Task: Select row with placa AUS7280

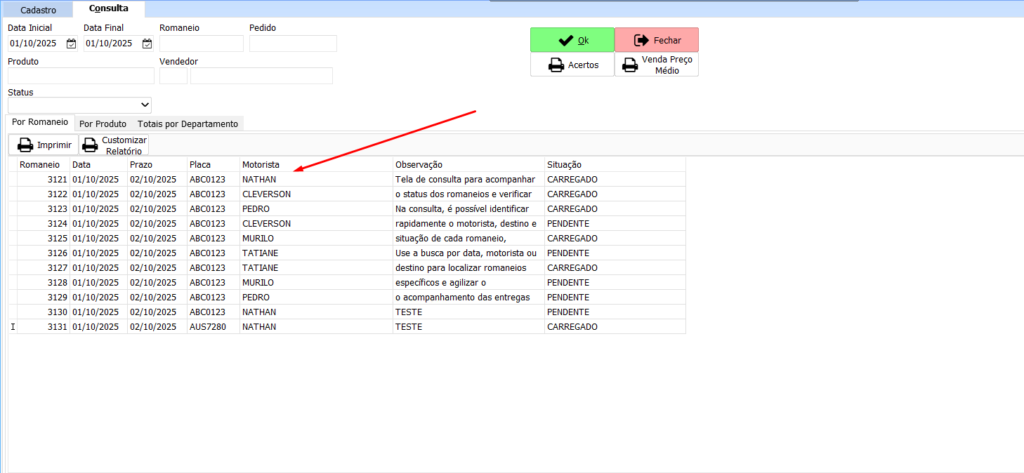Action: (x=207, y=327)
